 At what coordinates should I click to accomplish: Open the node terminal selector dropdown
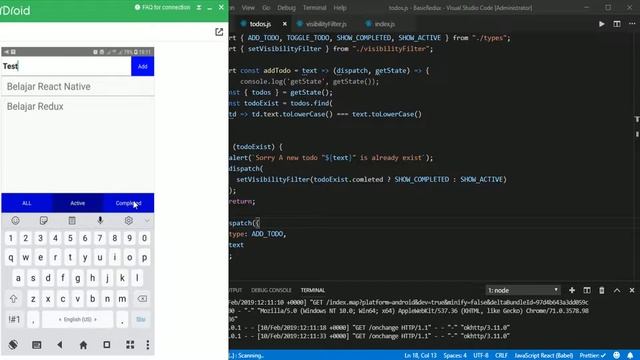[x=523, y=290]
